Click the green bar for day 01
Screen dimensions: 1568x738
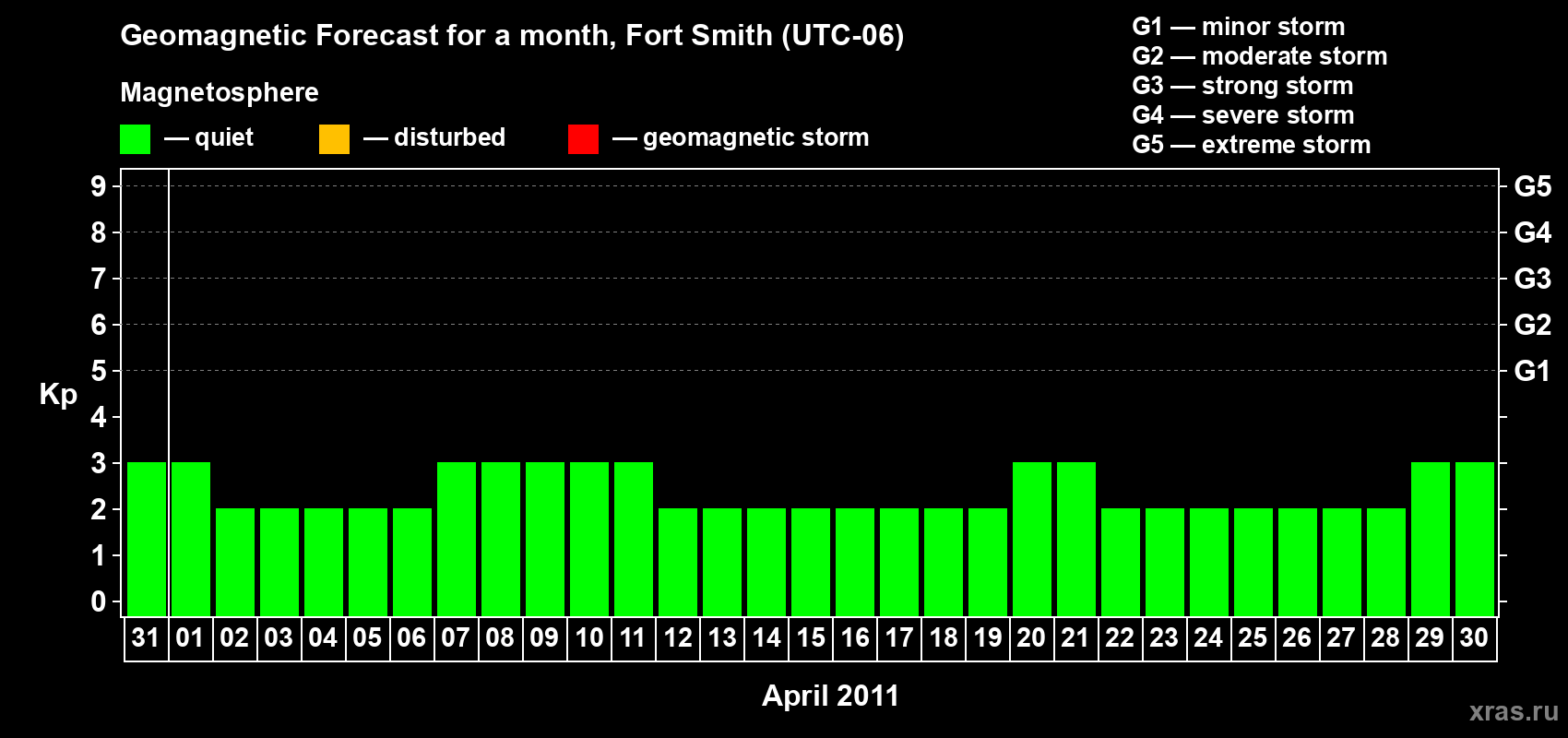tap(191, 539)
